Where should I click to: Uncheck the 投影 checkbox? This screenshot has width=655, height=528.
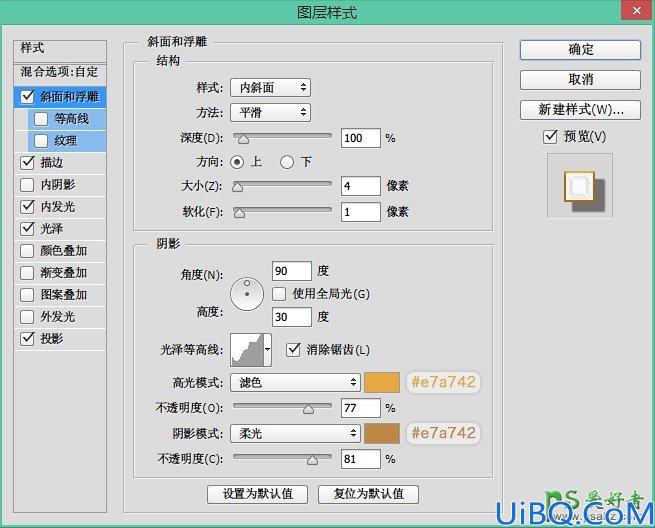[x=27, y=338]
